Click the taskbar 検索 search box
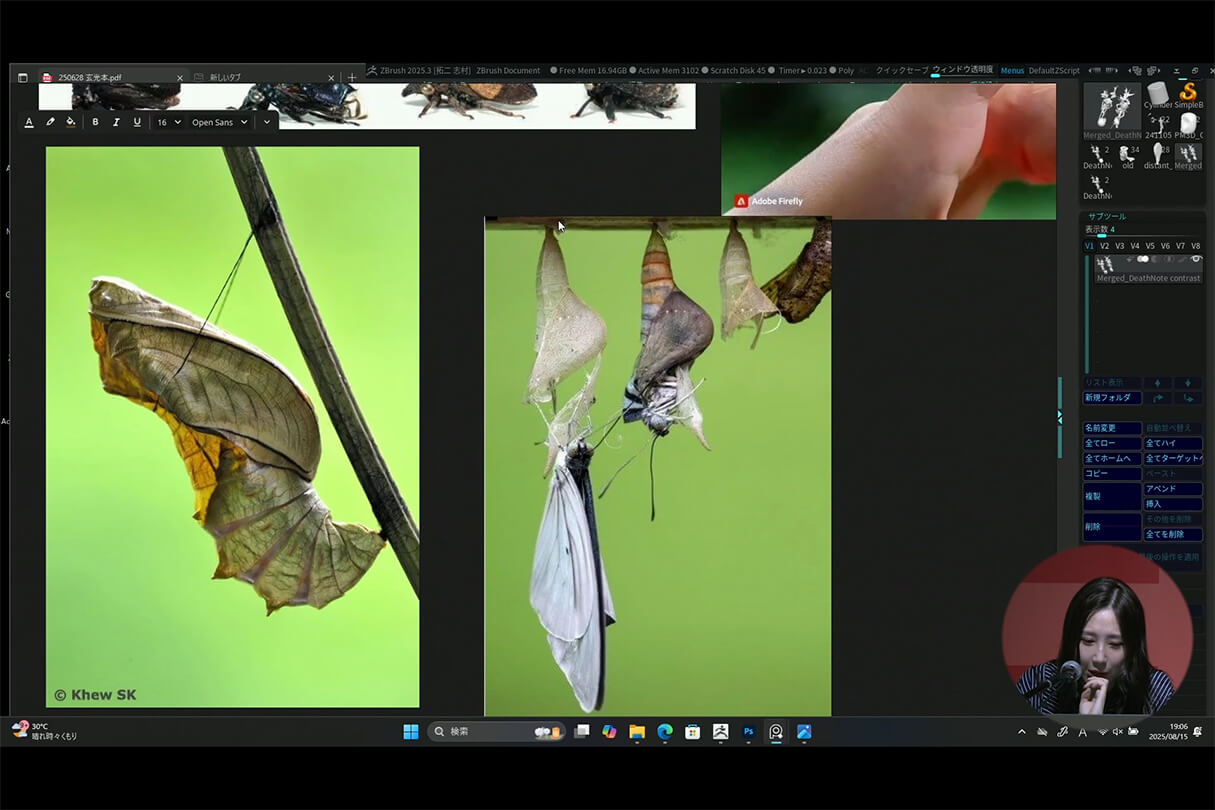The image size is (1215, 810). pos(496,732)
